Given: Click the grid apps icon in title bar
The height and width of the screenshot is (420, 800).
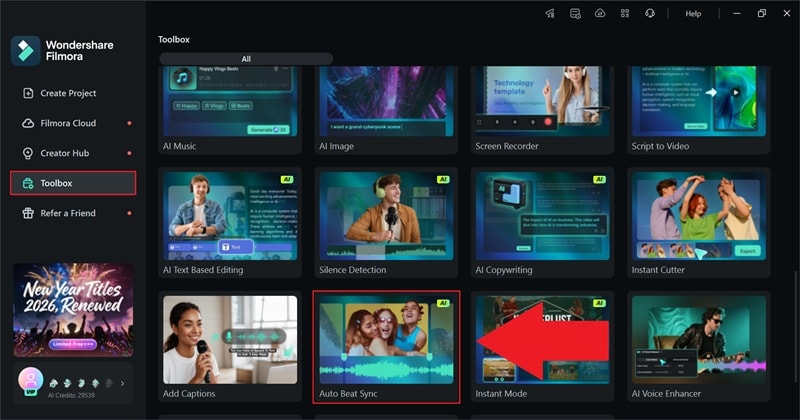Looking at the screenshot, I should 625,14.
